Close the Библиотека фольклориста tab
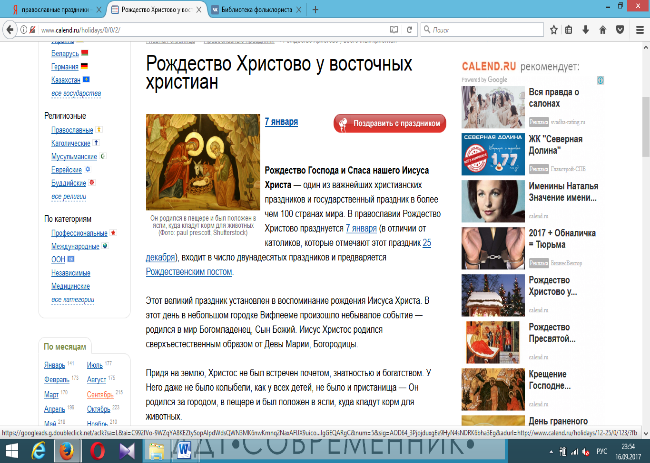This screenshot has height=463, width=650. point(298,10)
